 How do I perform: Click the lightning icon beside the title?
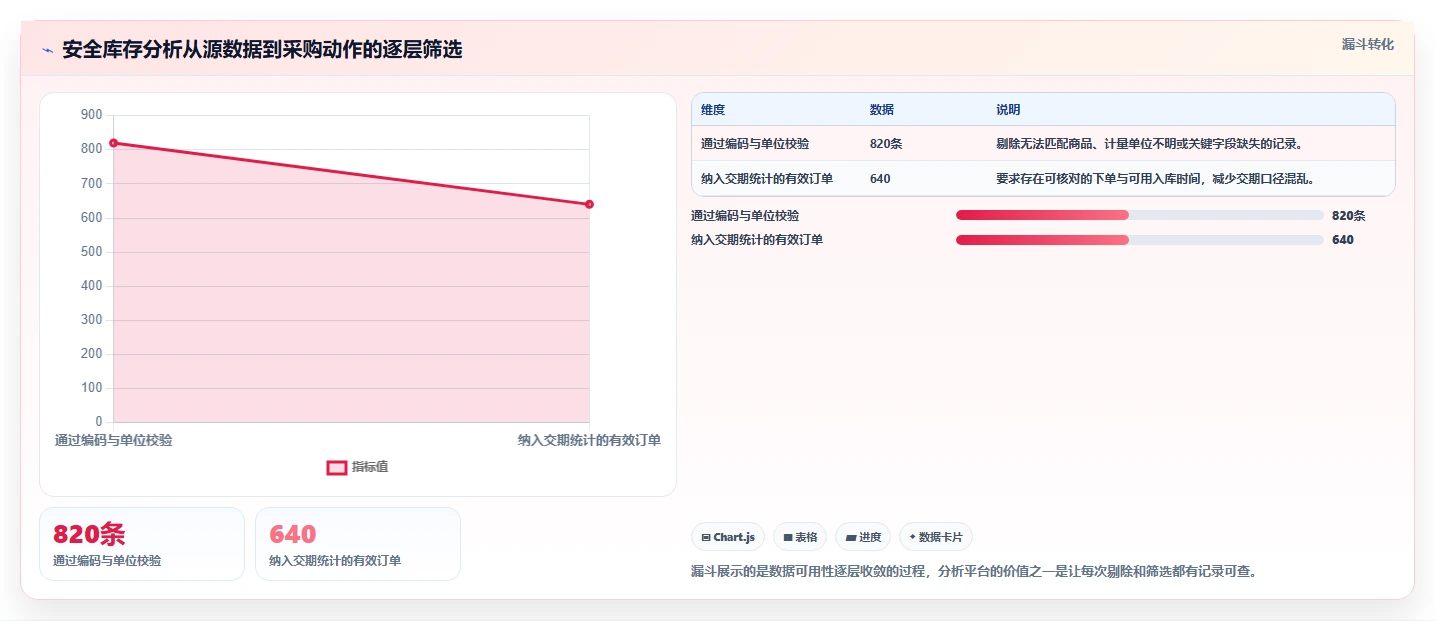click(x=47, y=50)
